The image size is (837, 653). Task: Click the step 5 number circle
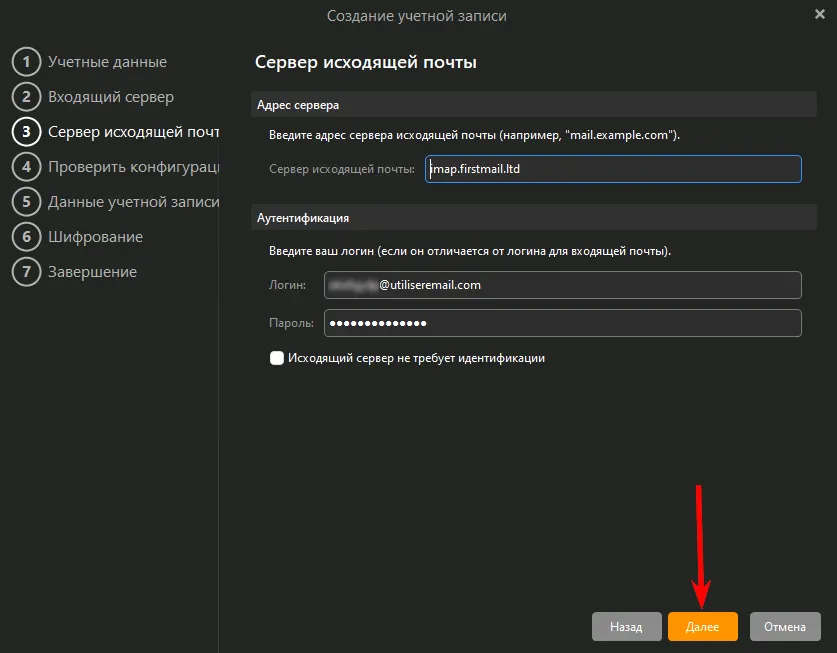pos(26,202)
